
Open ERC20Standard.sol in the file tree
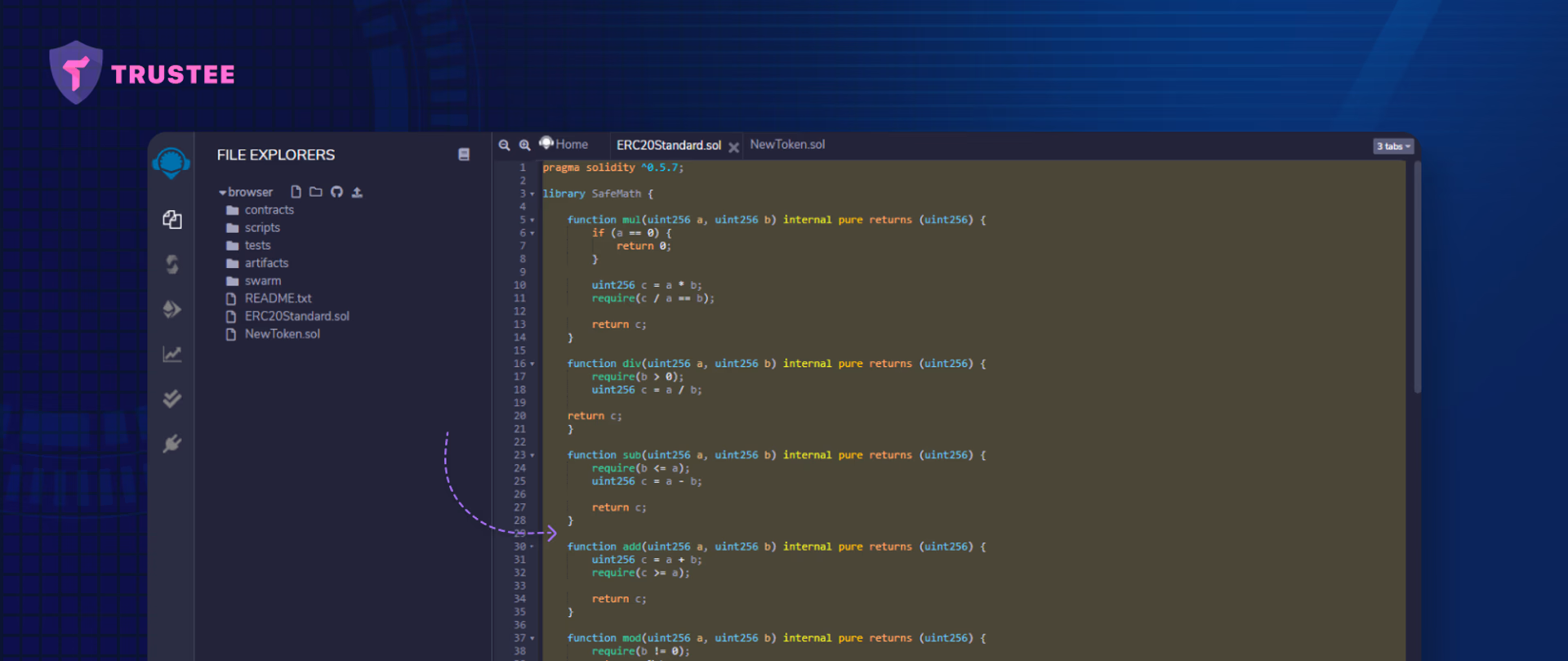tap(287, 316)
